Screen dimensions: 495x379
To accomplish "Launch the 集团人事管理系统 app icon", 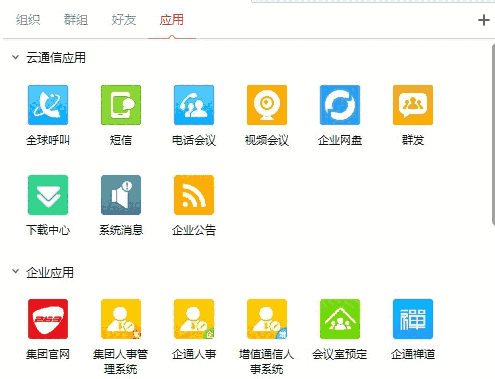I will 121,319.
